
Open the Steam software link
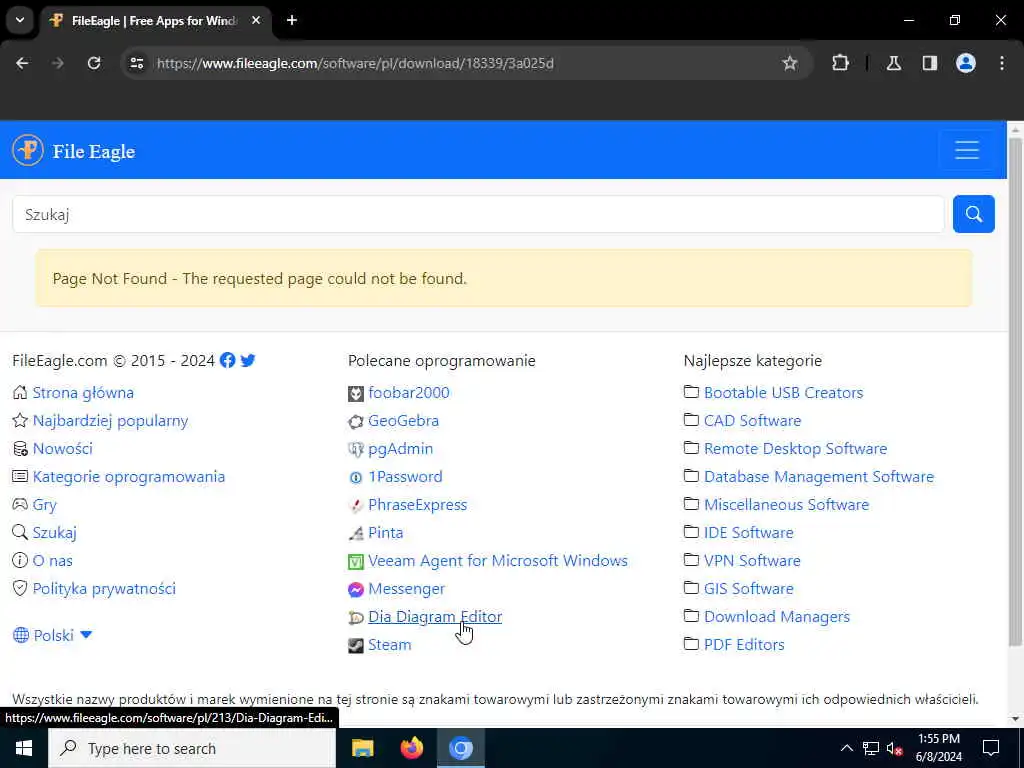(x=389, y=645)
